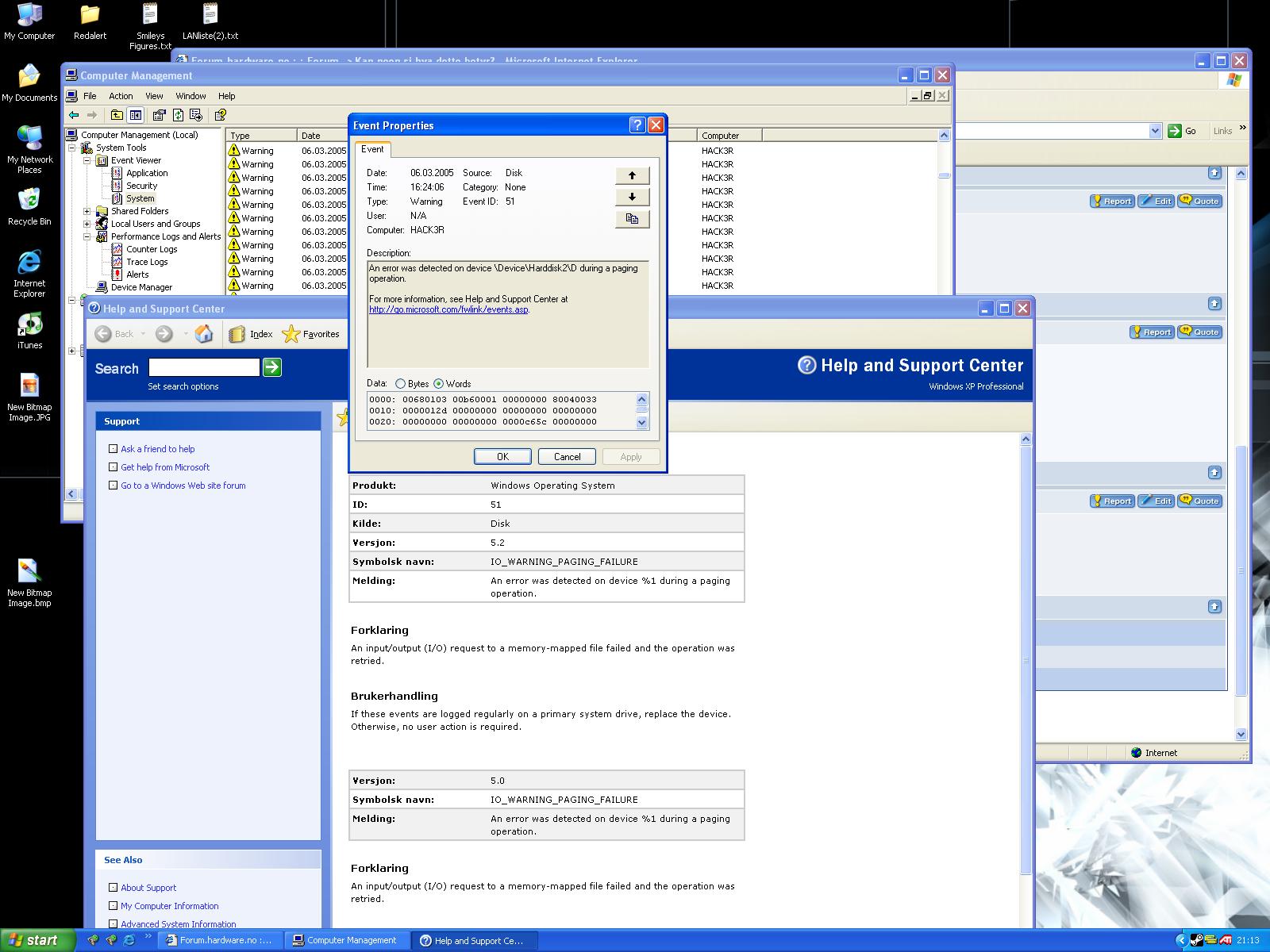Open Window menu in Computer Management

tap(190, 96)
